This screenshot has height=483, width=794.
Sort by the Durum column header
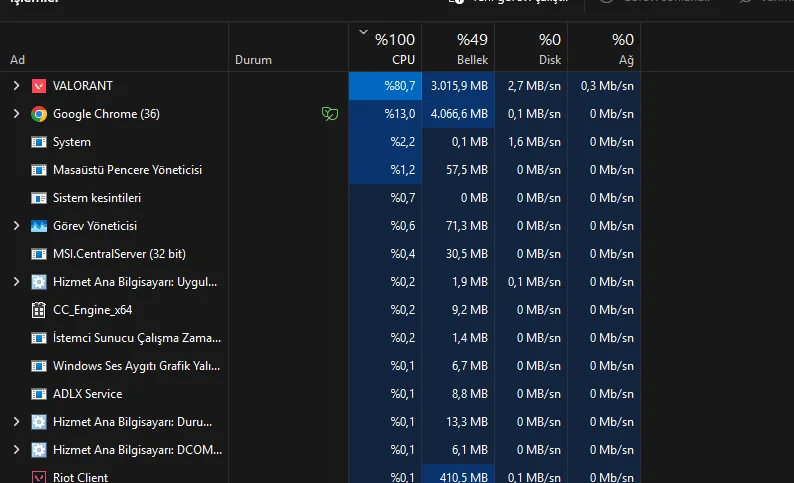253,60
